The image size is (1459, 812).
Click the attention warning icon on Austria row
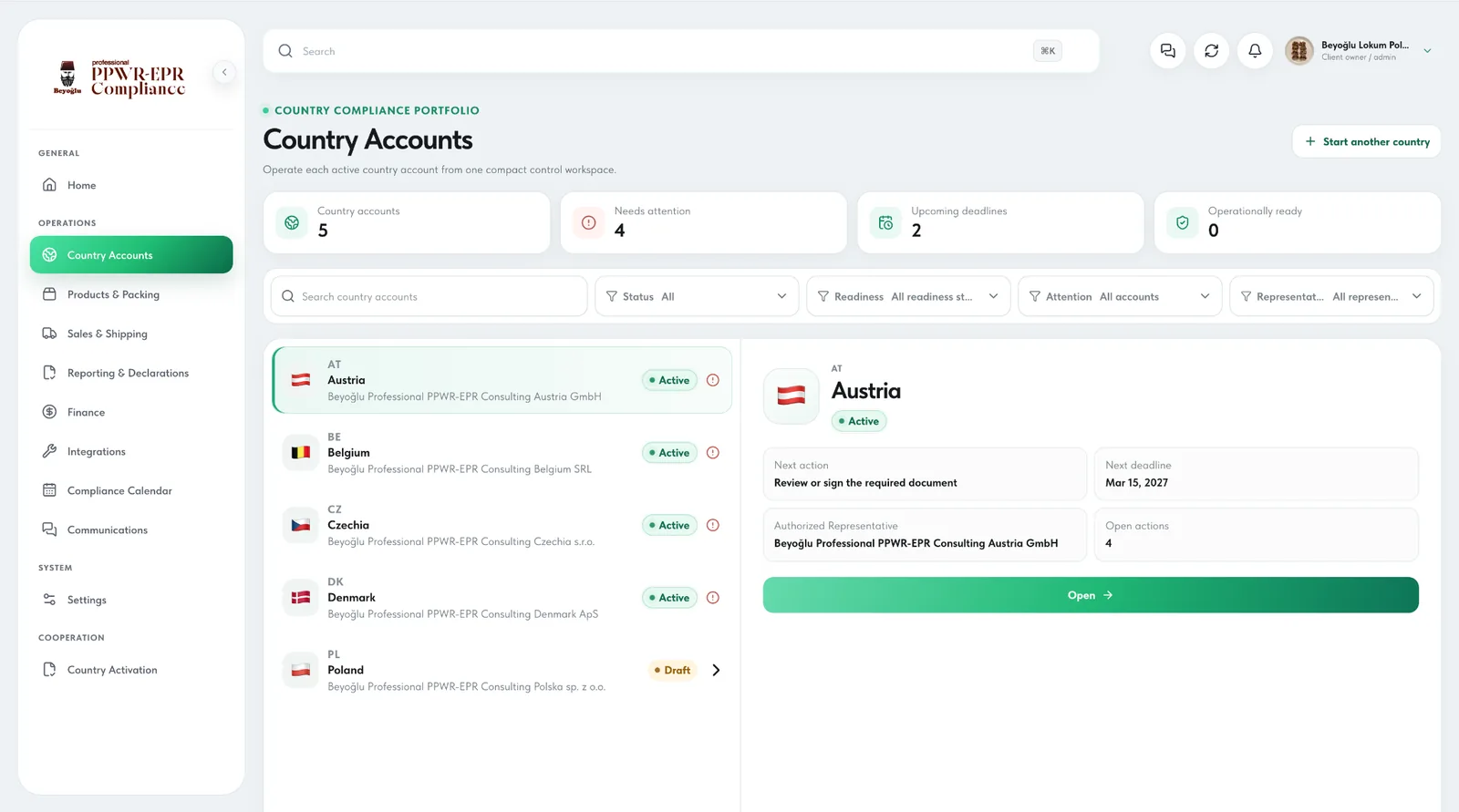(x=713, y=380)
